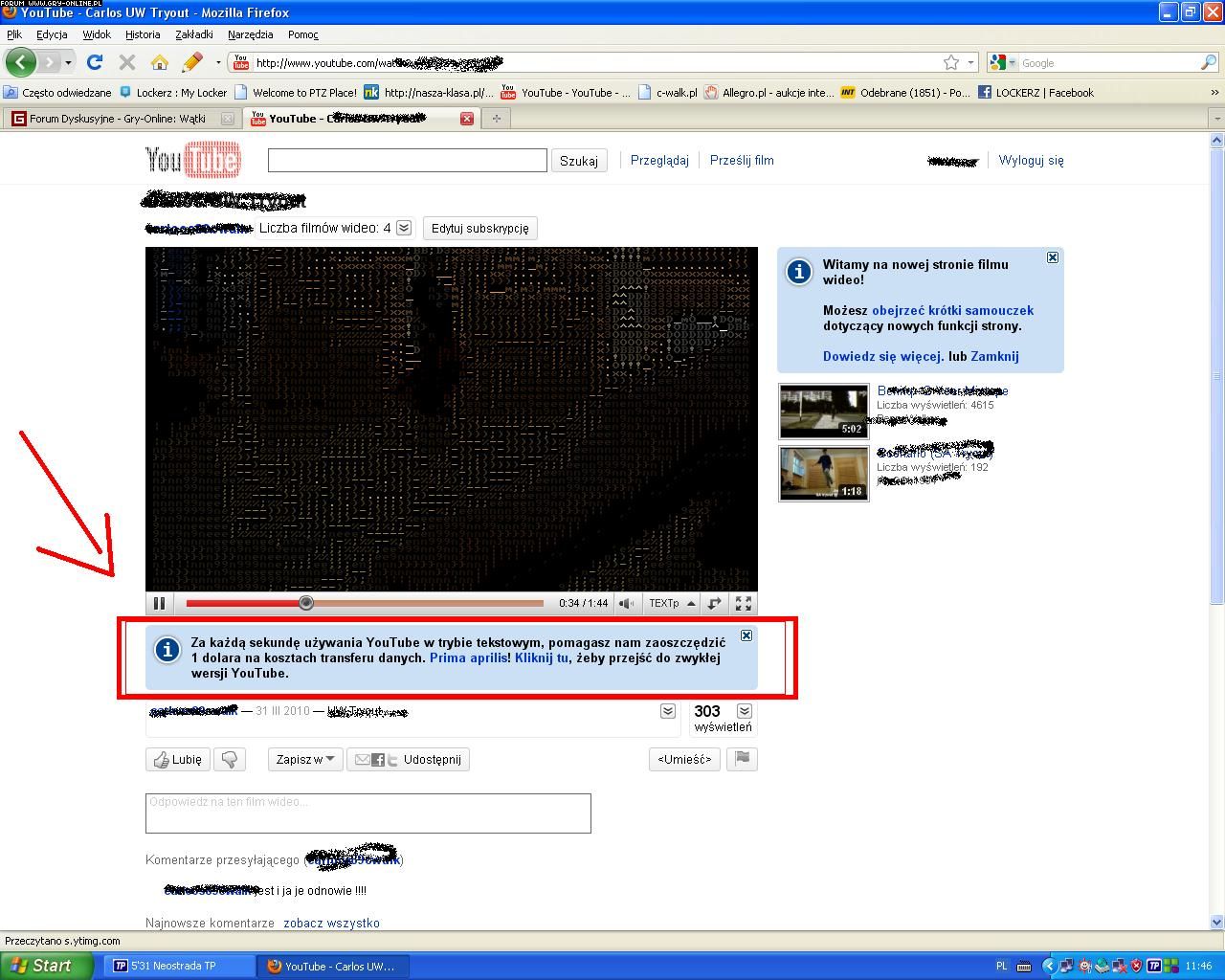The image size is (1225, 980).
Task: Stop page loading with the X icon
Action: click(x=126, y=62)
